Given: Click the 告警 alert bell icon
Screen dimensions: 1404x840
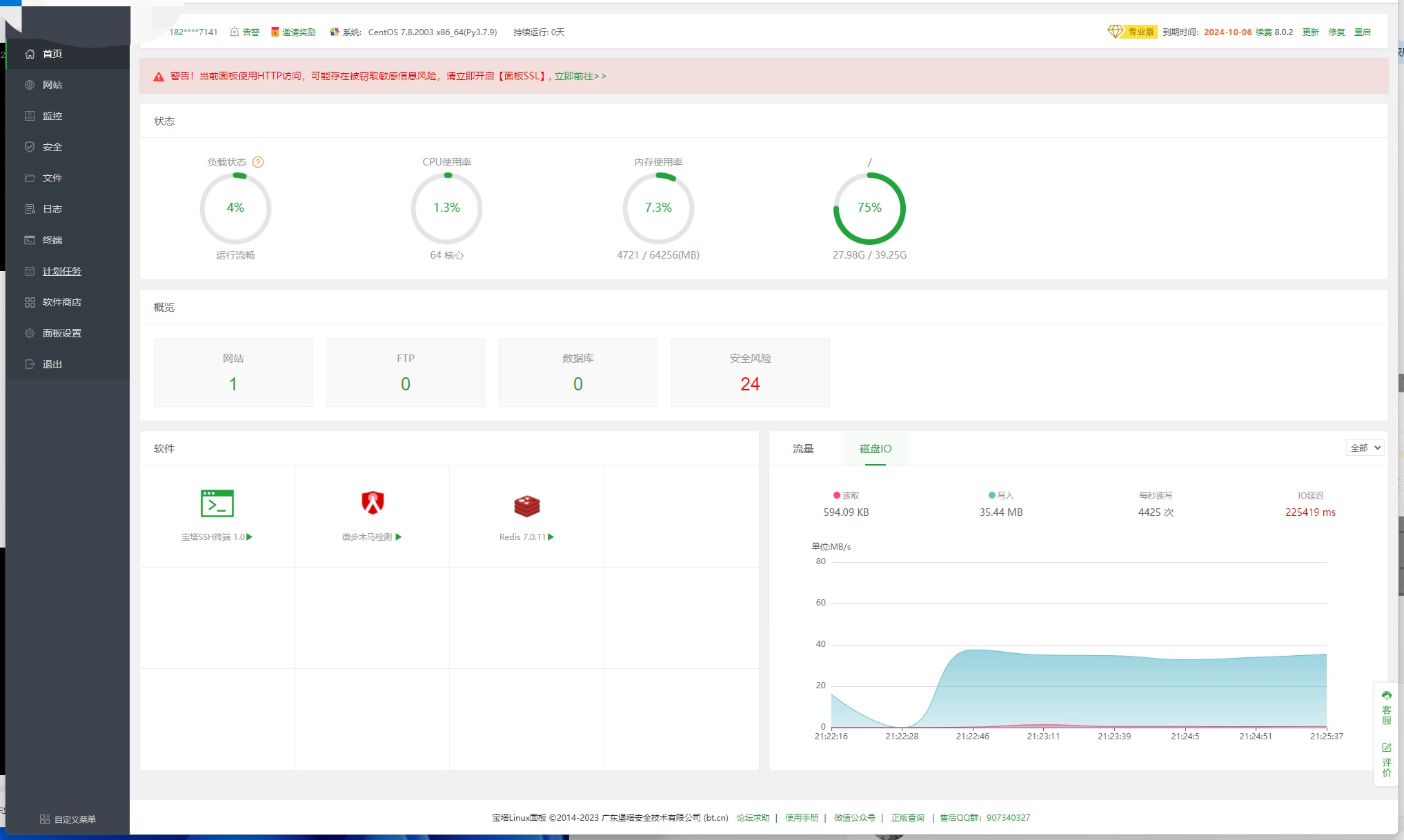Looking at the screenshot, I should (x=235, y=32).
